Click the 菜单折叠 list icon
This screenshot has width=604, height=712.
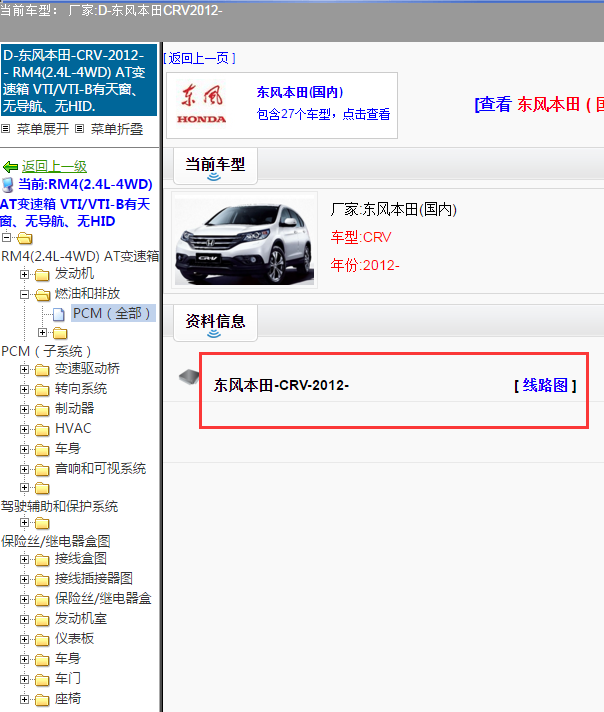point(79,129)
